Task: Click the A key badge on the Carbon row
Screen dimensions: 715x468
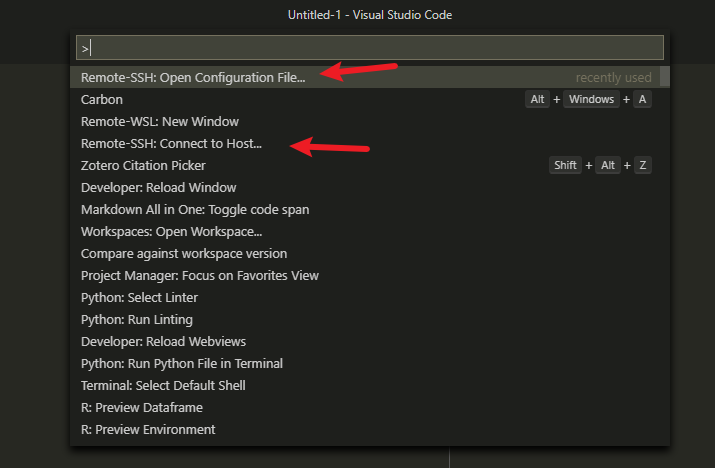Action: [x=642, y=99]
